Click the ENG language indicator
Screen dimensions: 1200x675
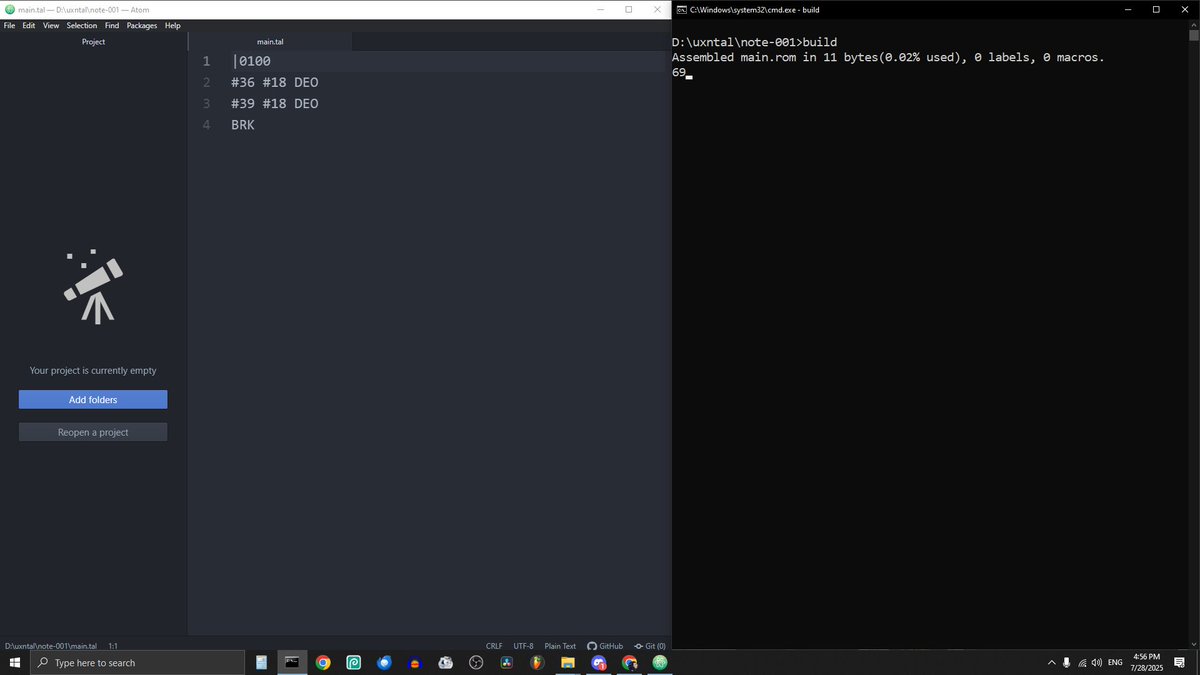coord(1115,662)
